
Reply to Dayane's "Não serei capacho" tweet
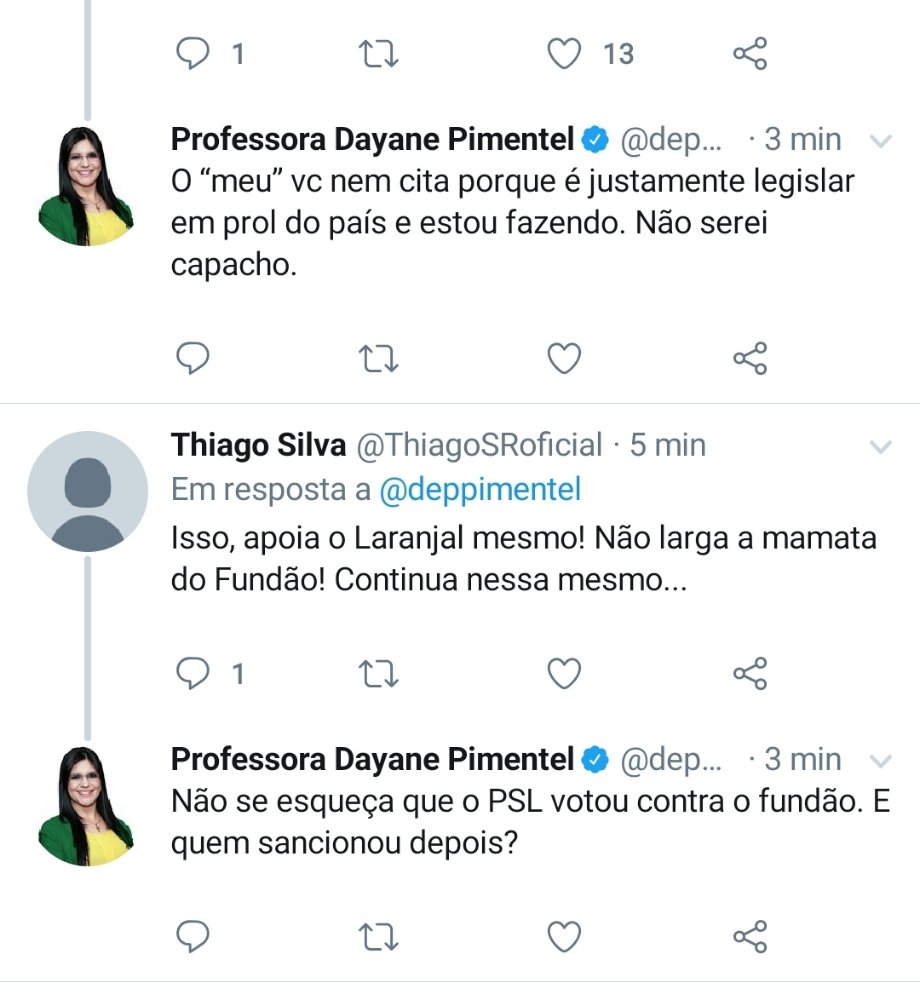tap(192, 358)
